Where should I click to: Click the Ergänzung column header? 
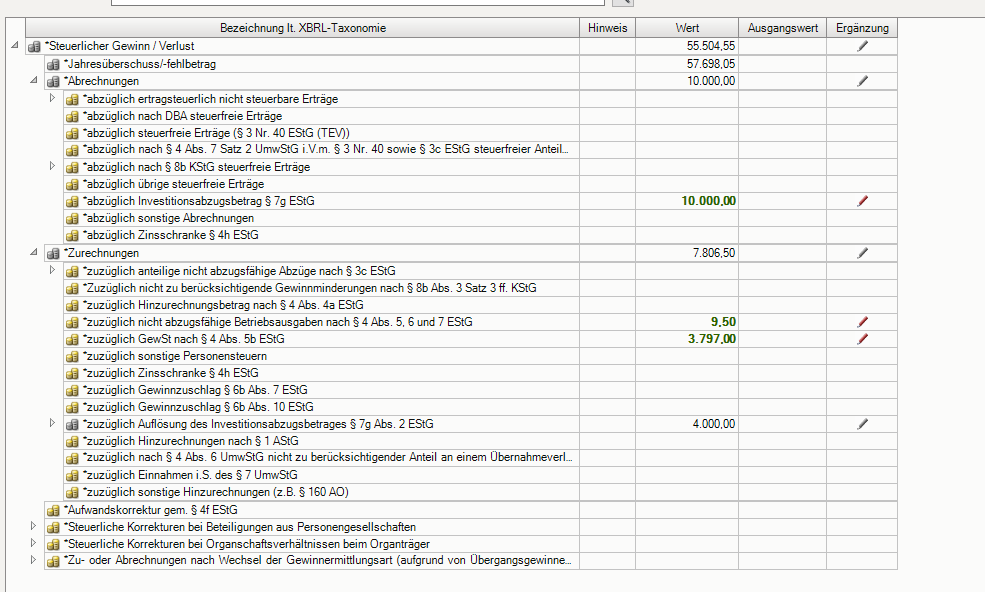862,28
